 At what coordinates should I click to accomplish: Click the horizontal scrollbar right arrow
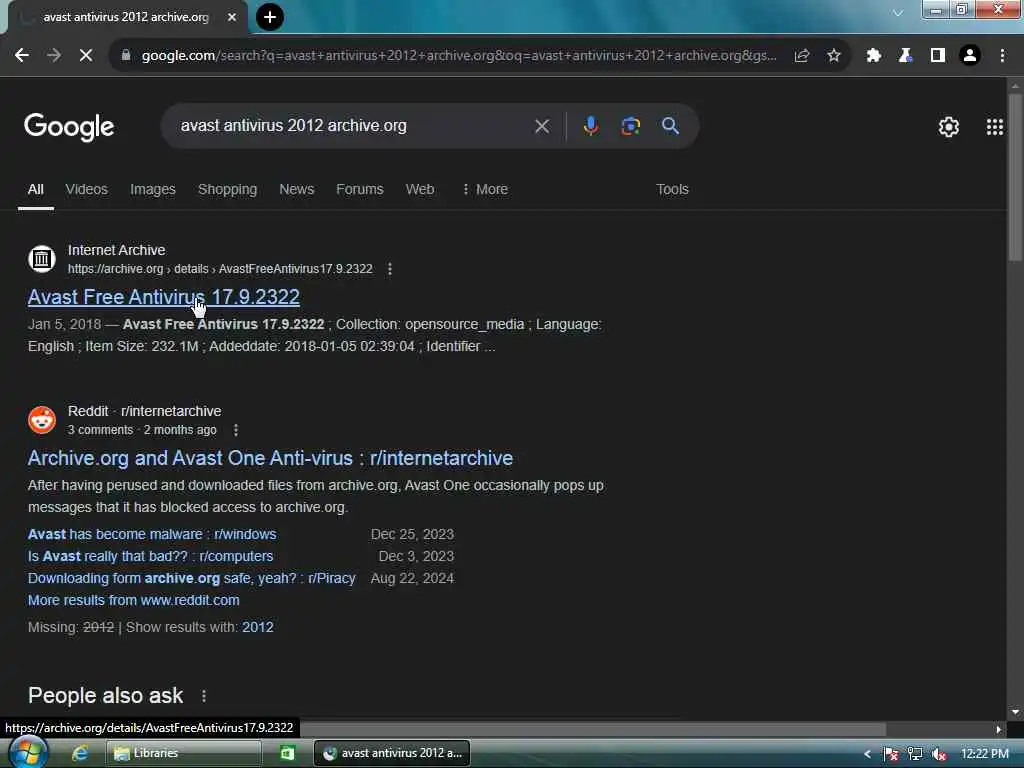tap(998, 729)
